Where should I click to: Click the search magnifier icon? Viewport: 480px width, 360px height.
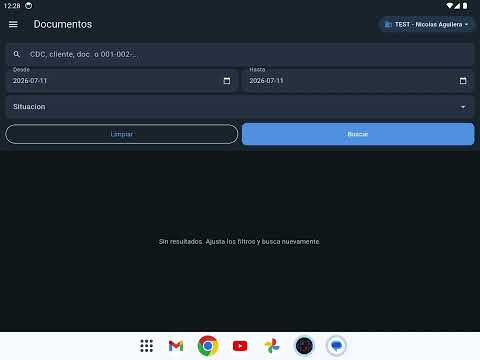click(17, 54)
